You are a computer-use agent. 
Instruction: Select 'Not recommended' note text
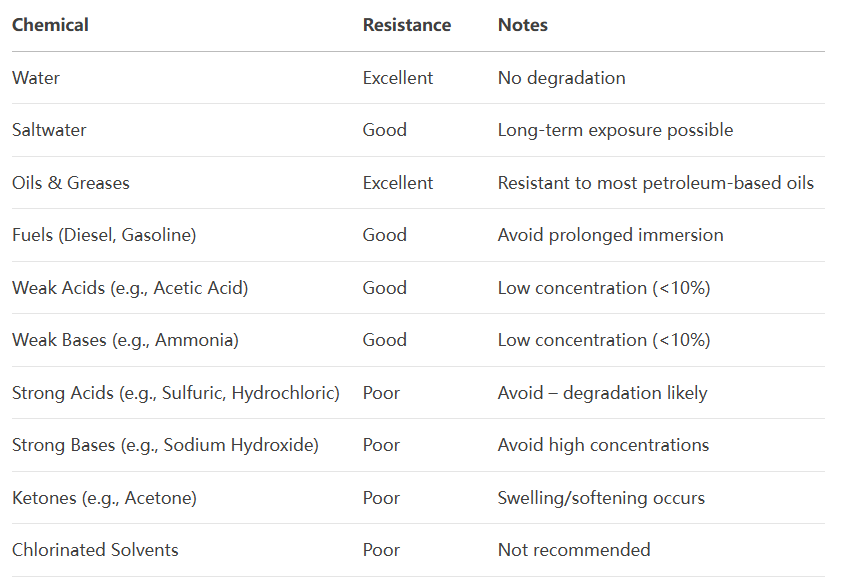click(x=574, y=550)
